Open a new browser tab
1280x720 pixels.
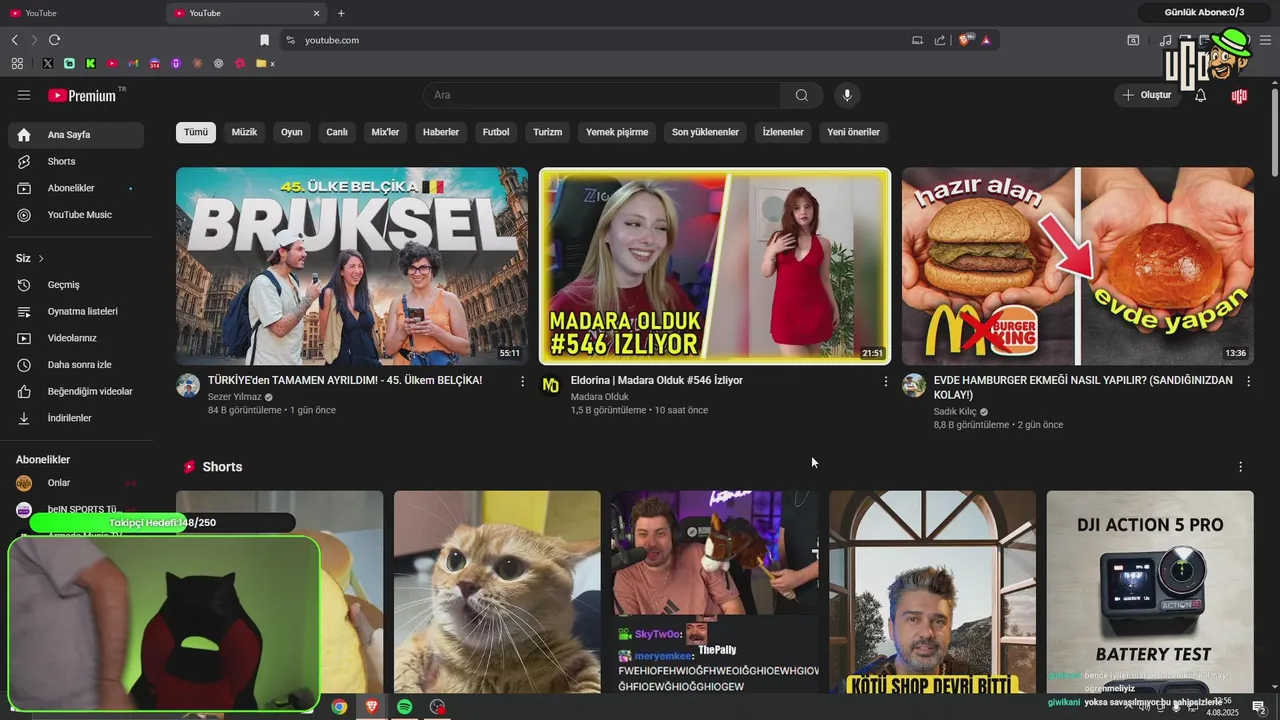click(341, 13)
